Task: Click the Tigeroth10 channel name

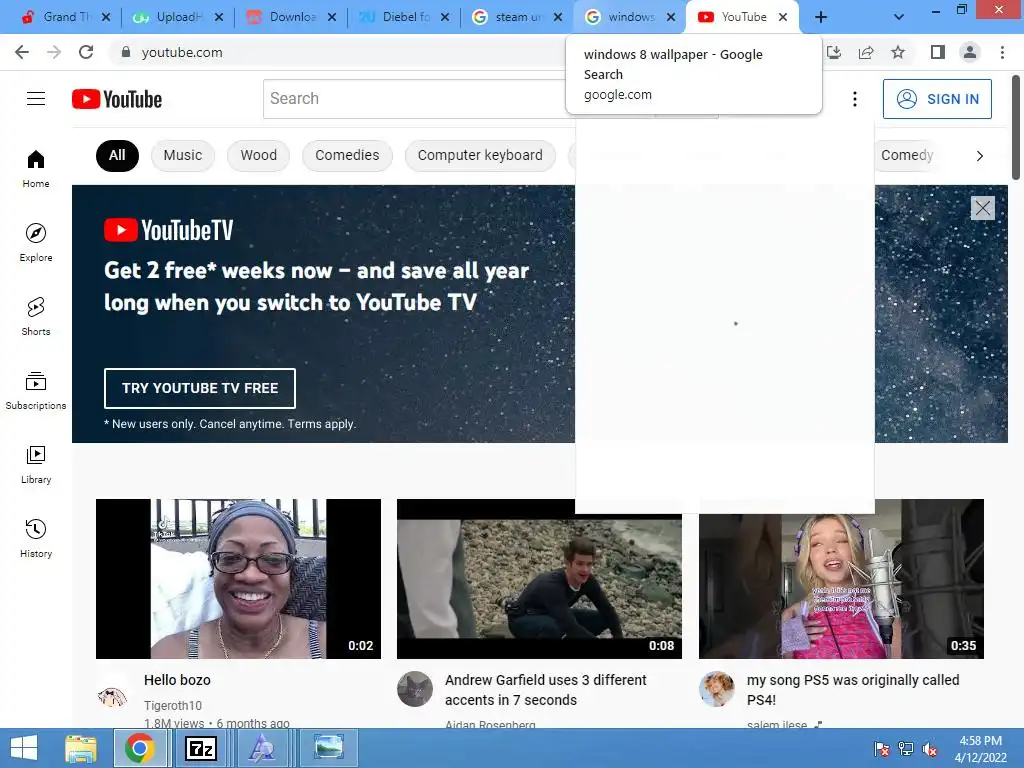Action: click(173, 705)
